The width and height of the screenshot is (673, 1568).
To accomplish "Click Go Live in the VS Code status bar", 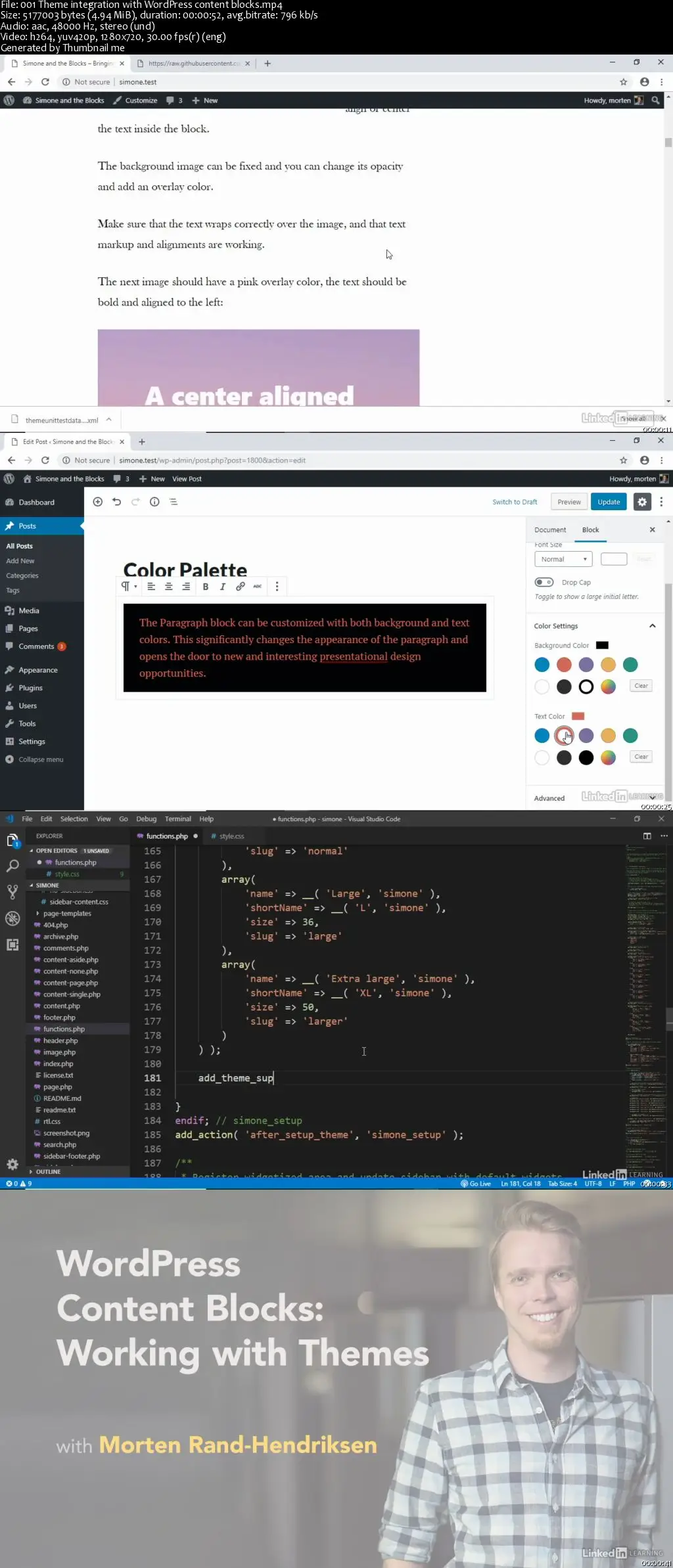I will point(476,1184).
